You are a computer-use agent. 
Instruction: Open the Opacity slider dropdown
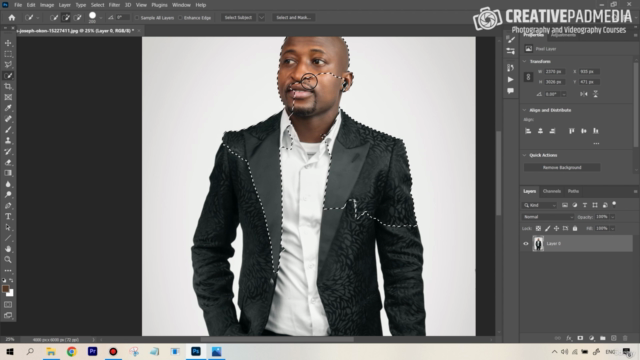(x=613, y=217)
